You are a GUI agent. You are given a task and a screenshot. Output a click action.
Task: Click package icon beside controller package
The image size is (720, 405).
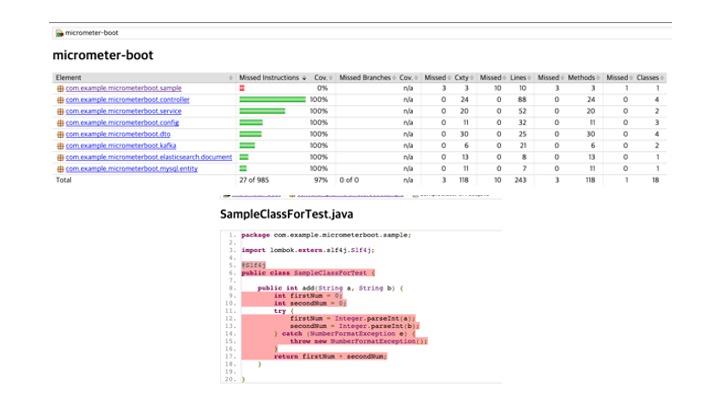(x=60, y=100)
